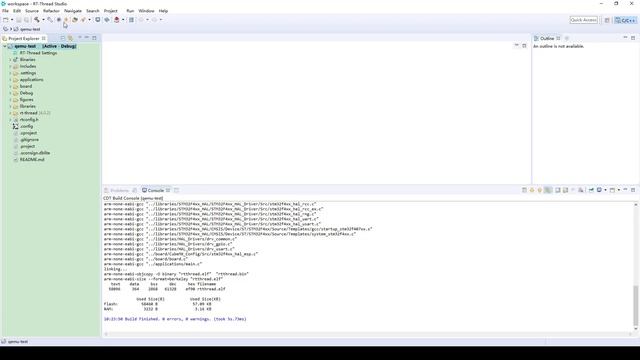The image size is (640, 360).
Task: Expand the libraries folder
Action: (10, 106)
